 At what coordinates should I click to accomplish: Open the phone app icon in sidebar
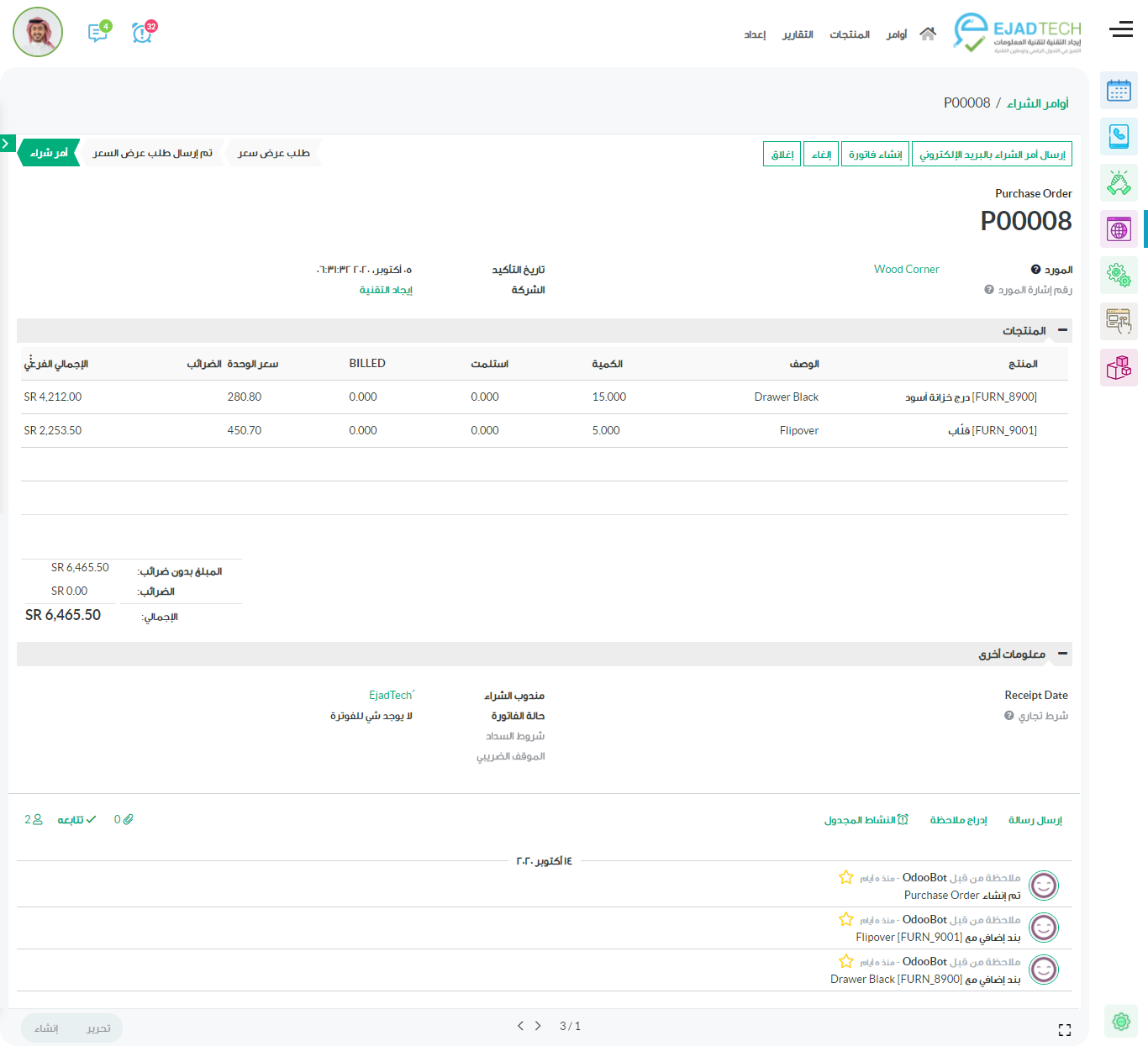pos(1119,136)
